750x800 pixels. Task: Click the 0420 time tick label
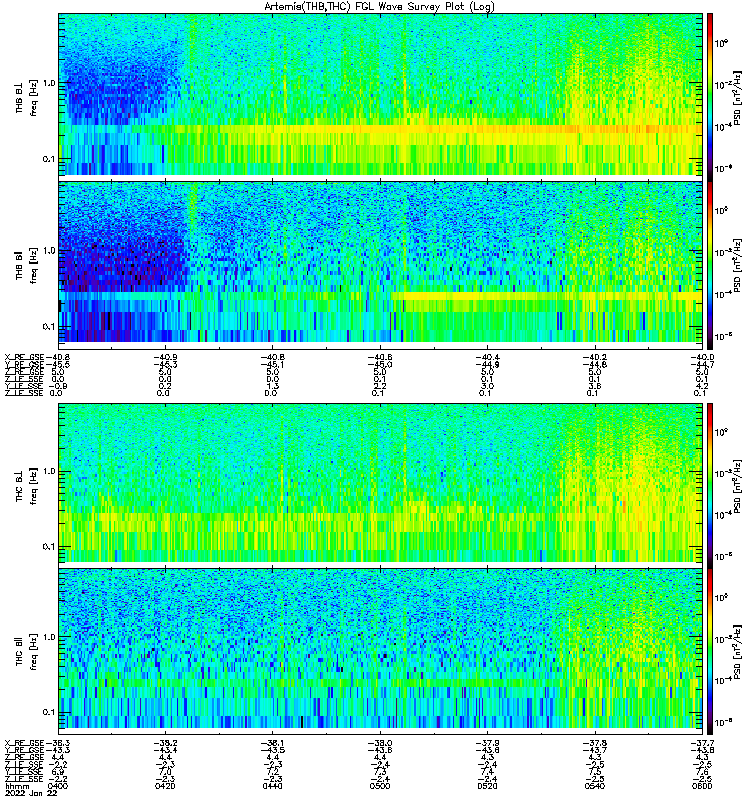tap(165, 786)
